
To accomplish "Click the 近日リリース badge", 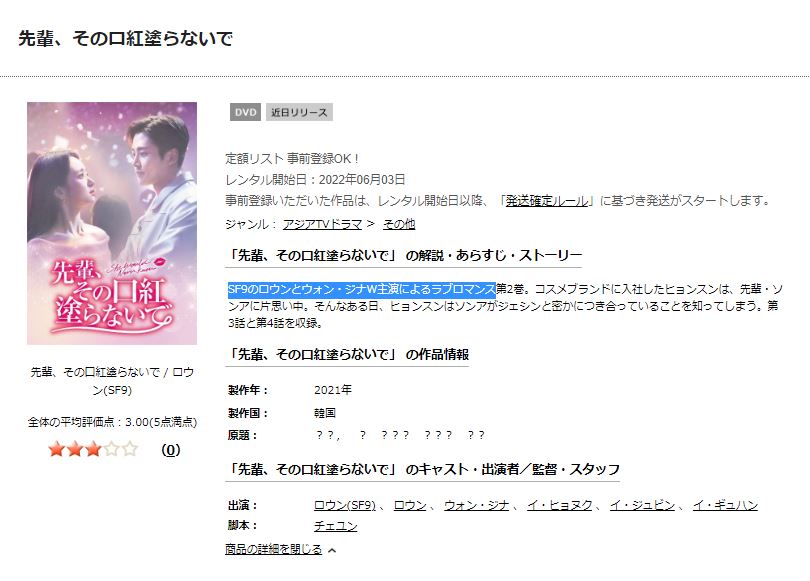I will coord(299,112).
